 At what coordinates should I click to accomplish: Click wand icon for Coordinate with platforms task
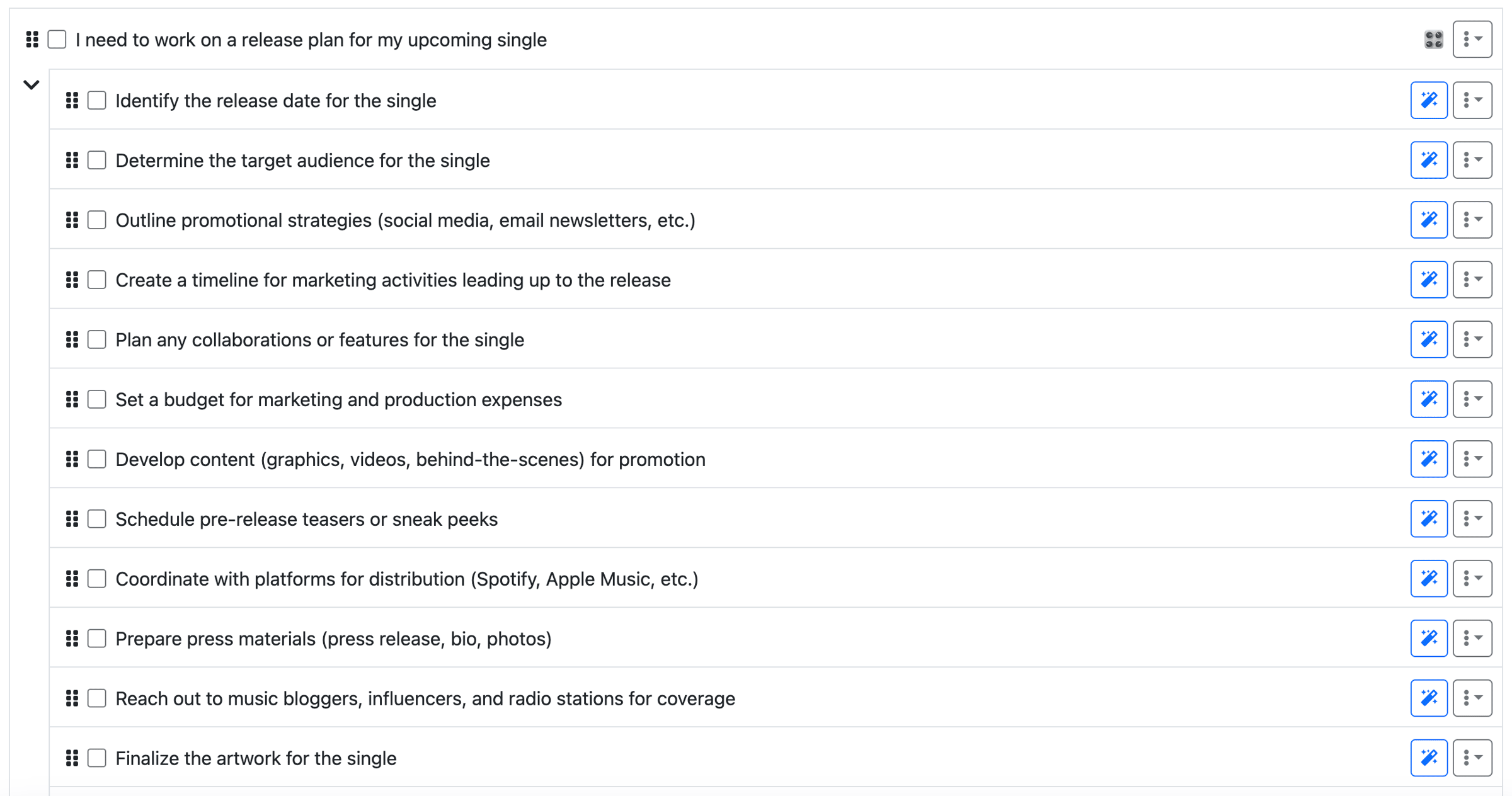point(1428,578)
